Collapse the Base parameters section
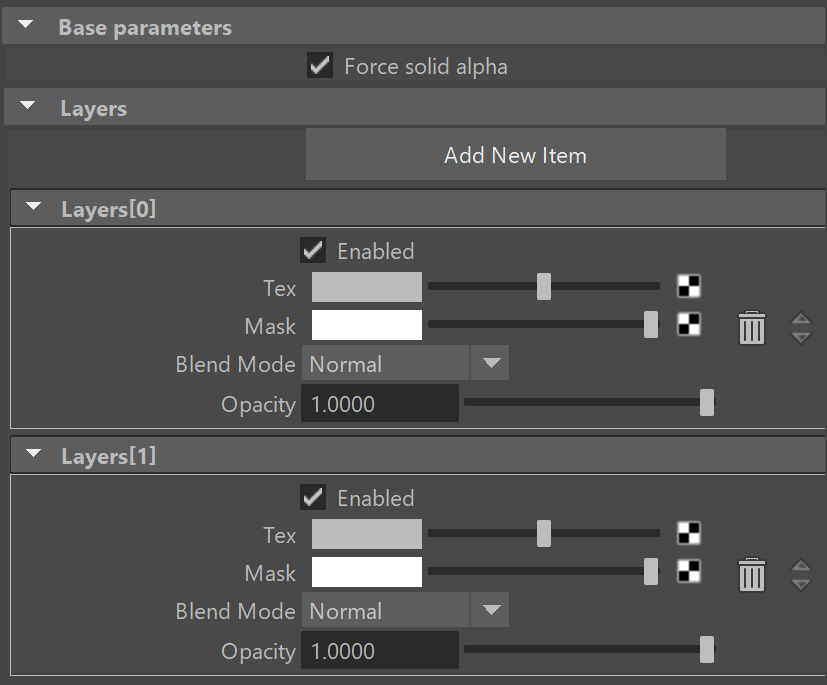827x685 pixels. pos(25,24)
